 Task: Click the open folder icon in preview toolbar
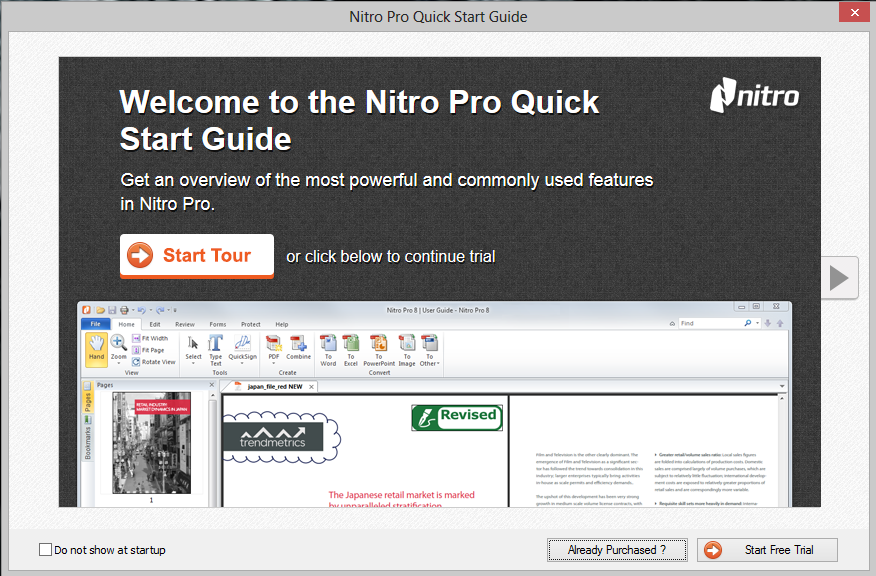(100, 310)
